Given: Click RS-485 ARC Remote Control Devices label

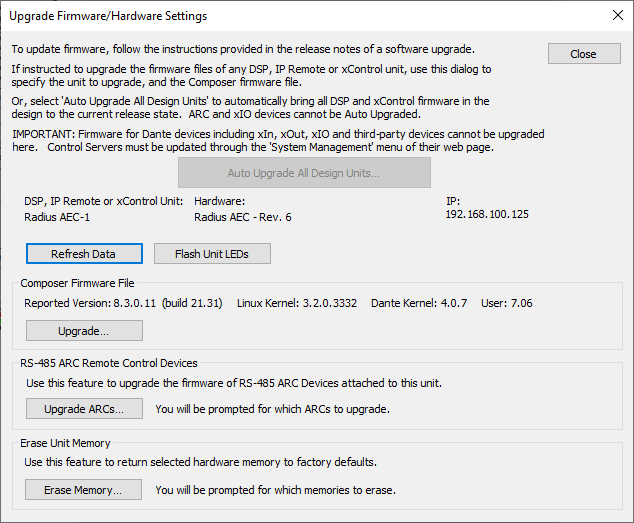Looking at the screenshot, I should click(x=109, y=363).
